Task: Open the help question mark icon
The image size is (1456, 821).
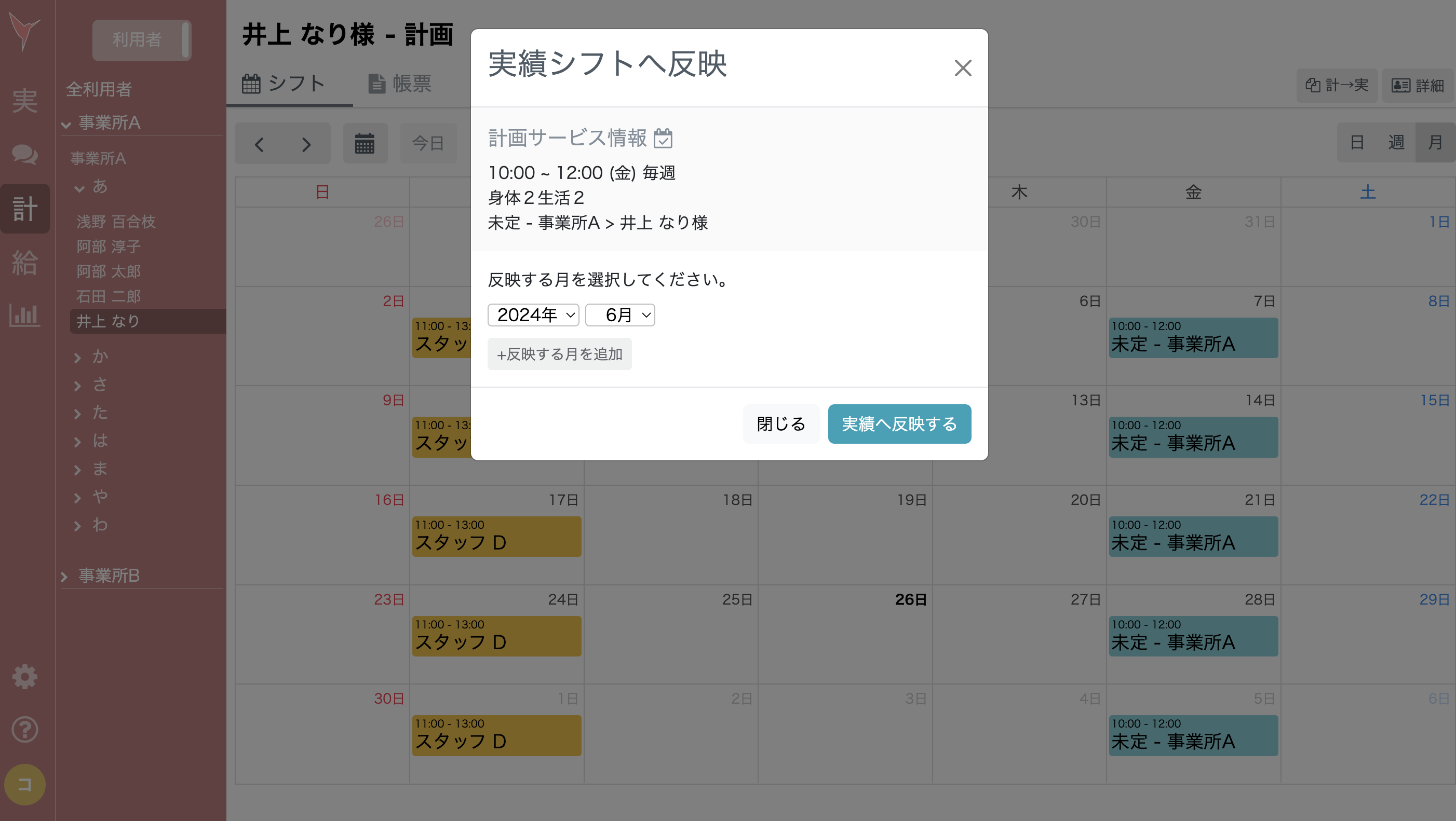Action: (25, 730)
